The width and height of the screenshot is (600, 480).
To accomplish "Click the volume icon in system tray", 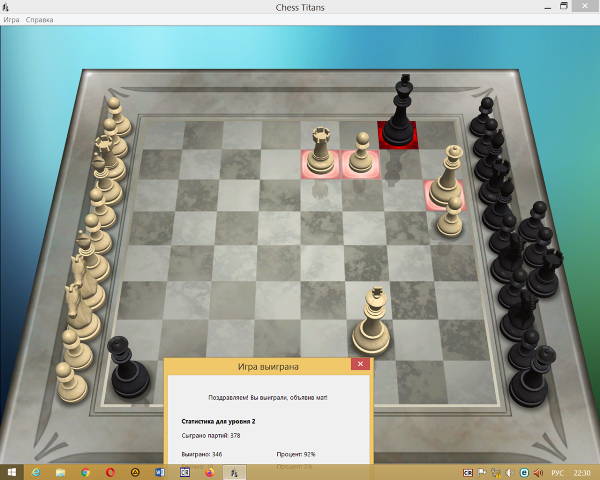I will [509, 472].
